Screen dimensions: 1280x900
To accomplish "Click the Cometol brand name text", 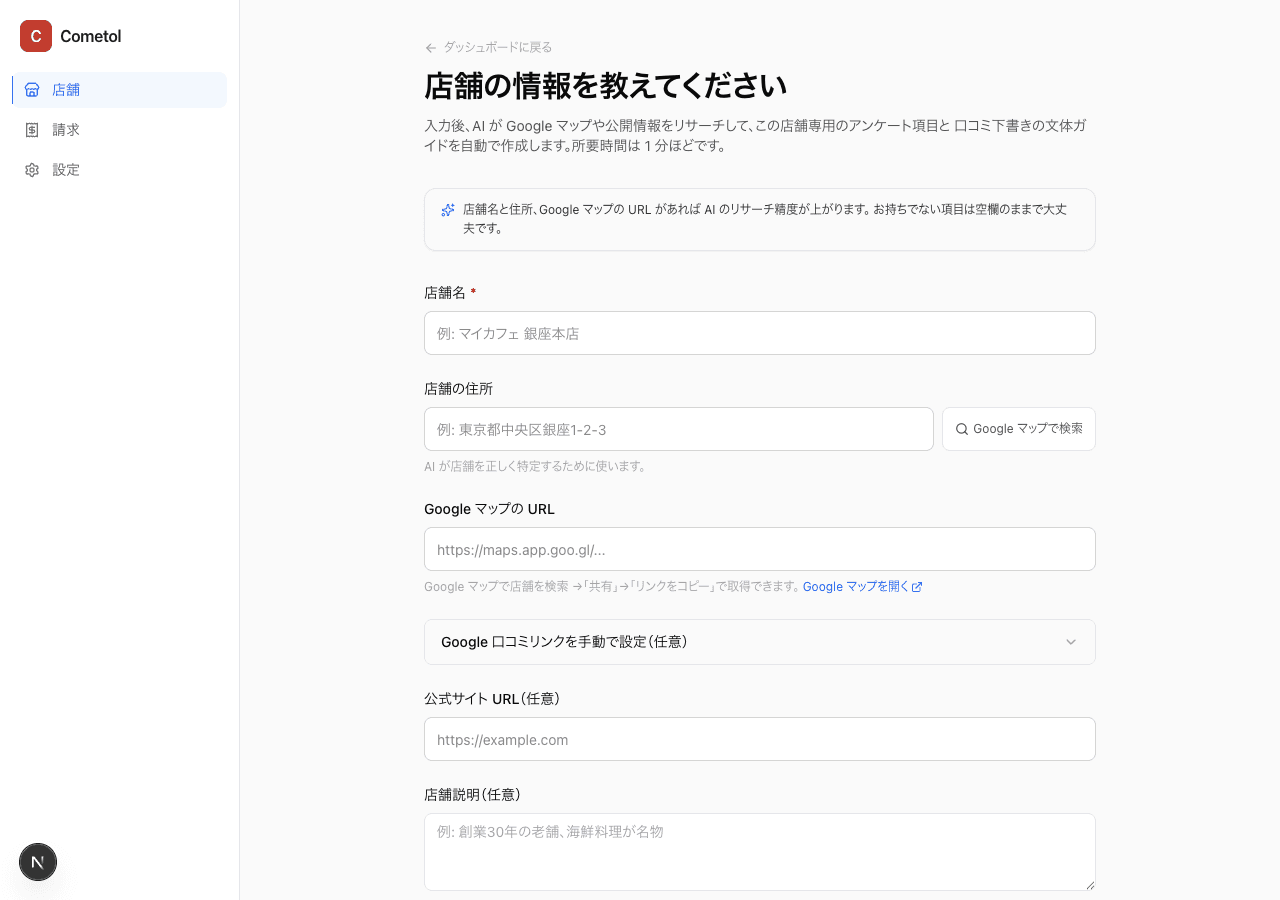I will tap(91, 36).
